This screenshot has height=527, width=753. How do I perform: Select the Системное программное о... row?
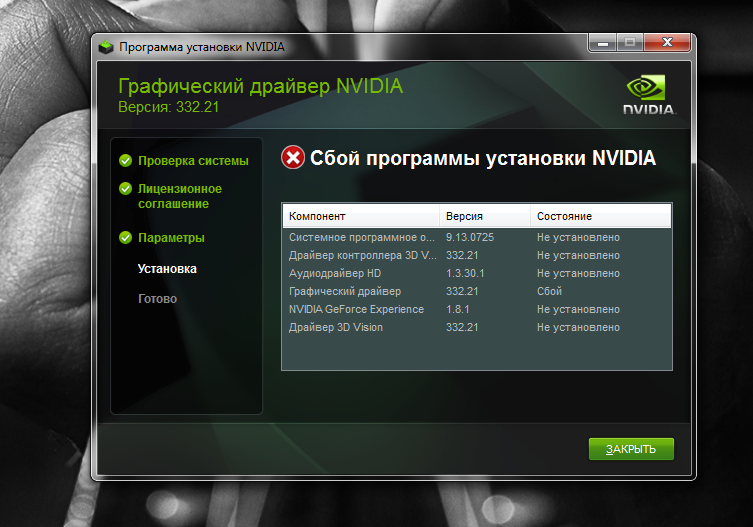tap(477, 237)
